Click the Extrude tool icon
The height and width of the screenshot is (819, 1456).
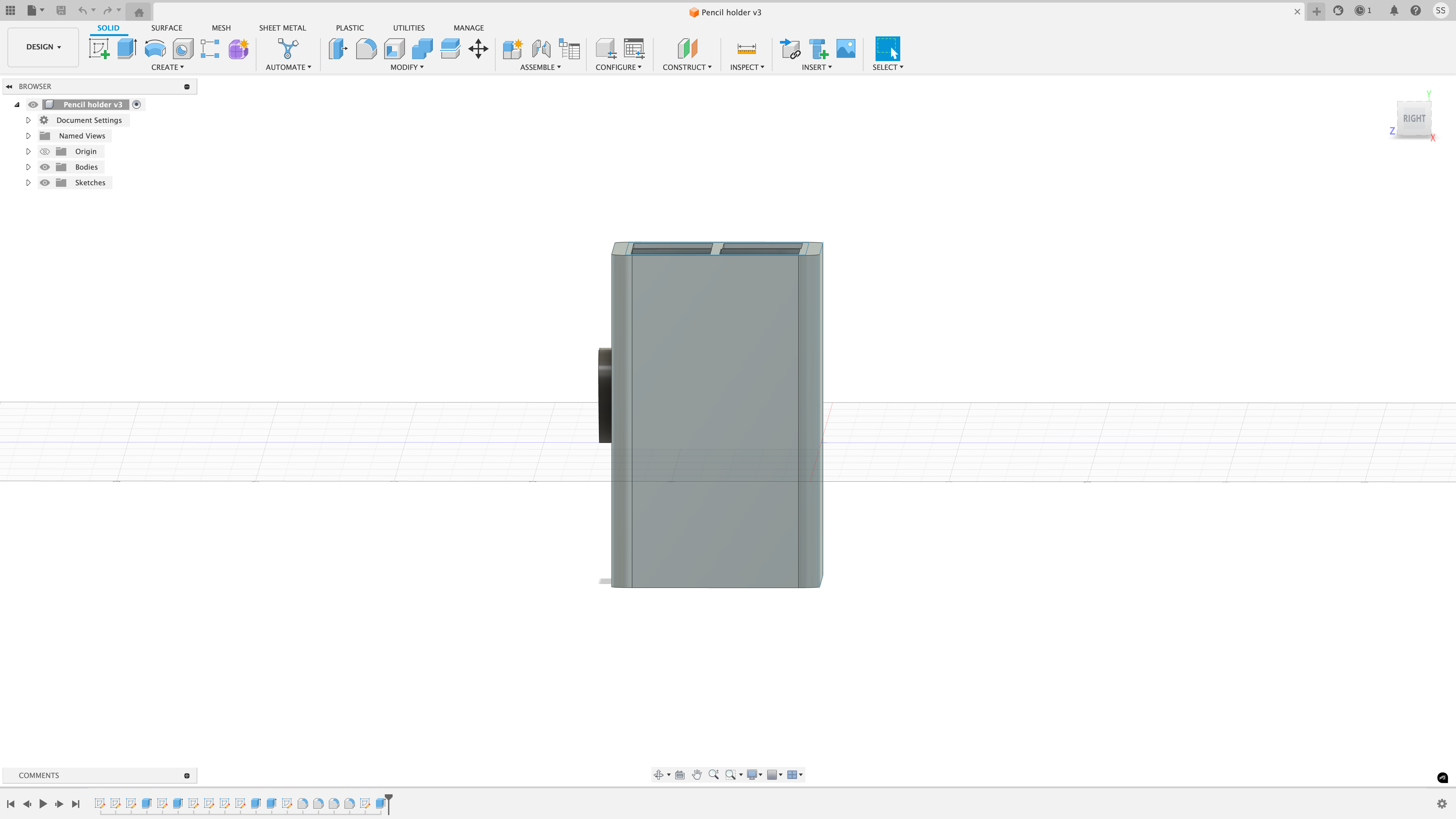click(x=127, y=49)
